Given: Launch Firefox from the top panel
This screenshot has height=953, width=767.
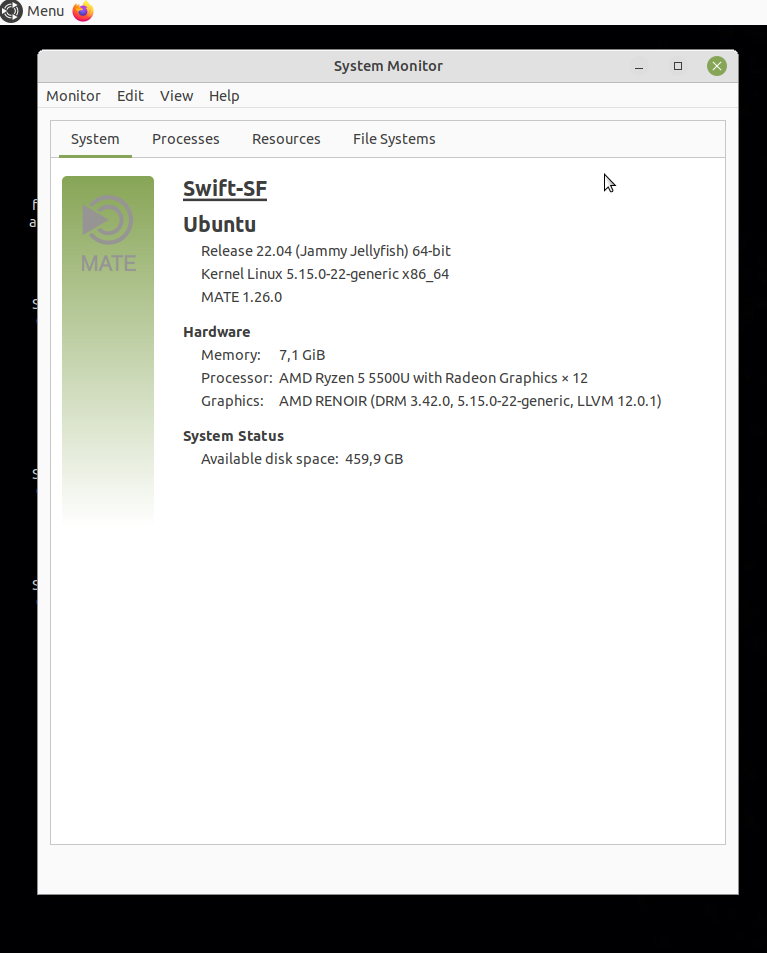Looking at the screenshot, I should point(83,11).
